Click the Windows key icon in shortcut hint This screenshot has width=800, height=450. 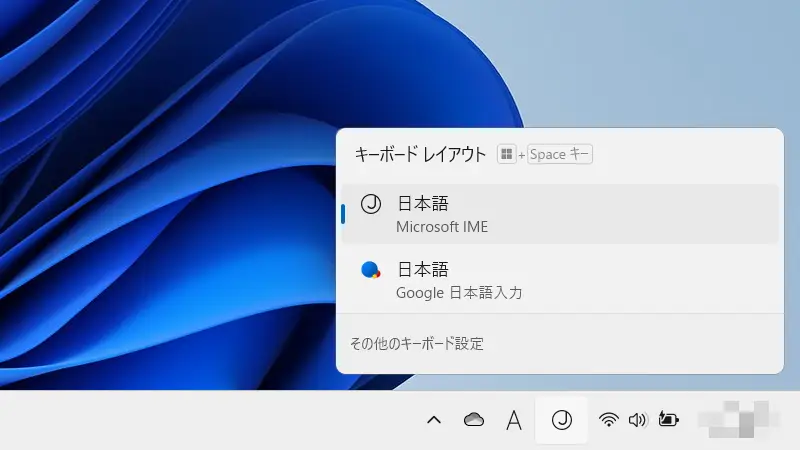coord(507,154)
